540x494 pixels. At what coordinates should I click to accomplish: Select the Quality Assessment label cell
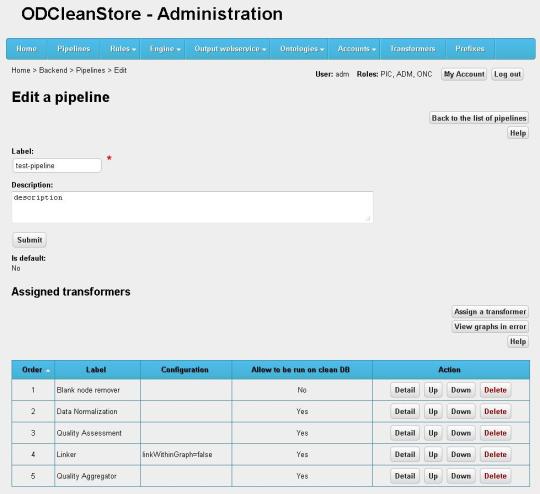click(x=97, y=433)
